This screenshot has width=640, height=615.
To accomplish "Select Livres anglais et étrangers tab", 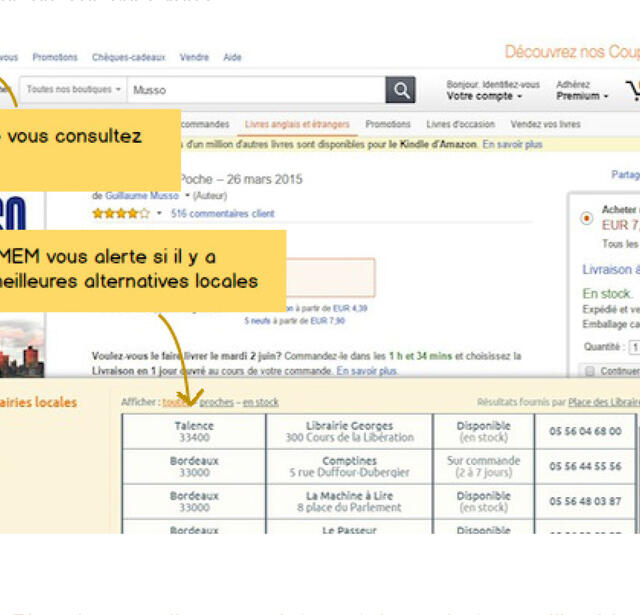I will click(x=297, y=124).
